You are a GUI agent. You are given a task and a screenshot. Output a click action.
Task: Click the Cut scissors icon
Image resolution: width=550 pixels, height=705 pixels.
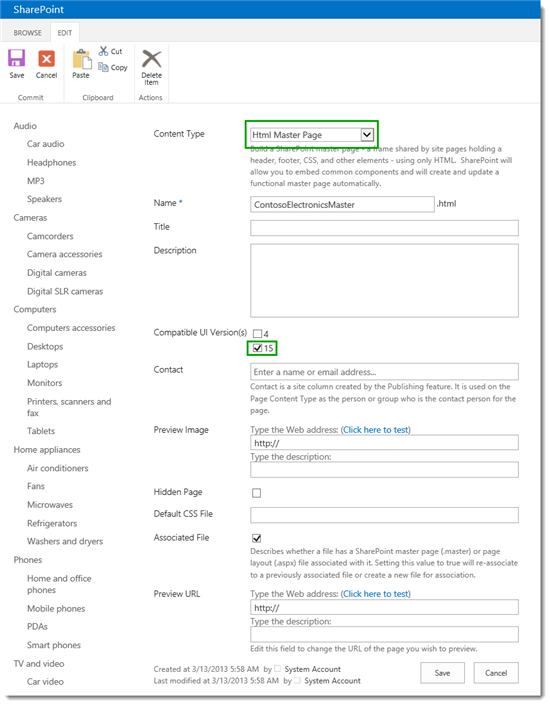104,51
